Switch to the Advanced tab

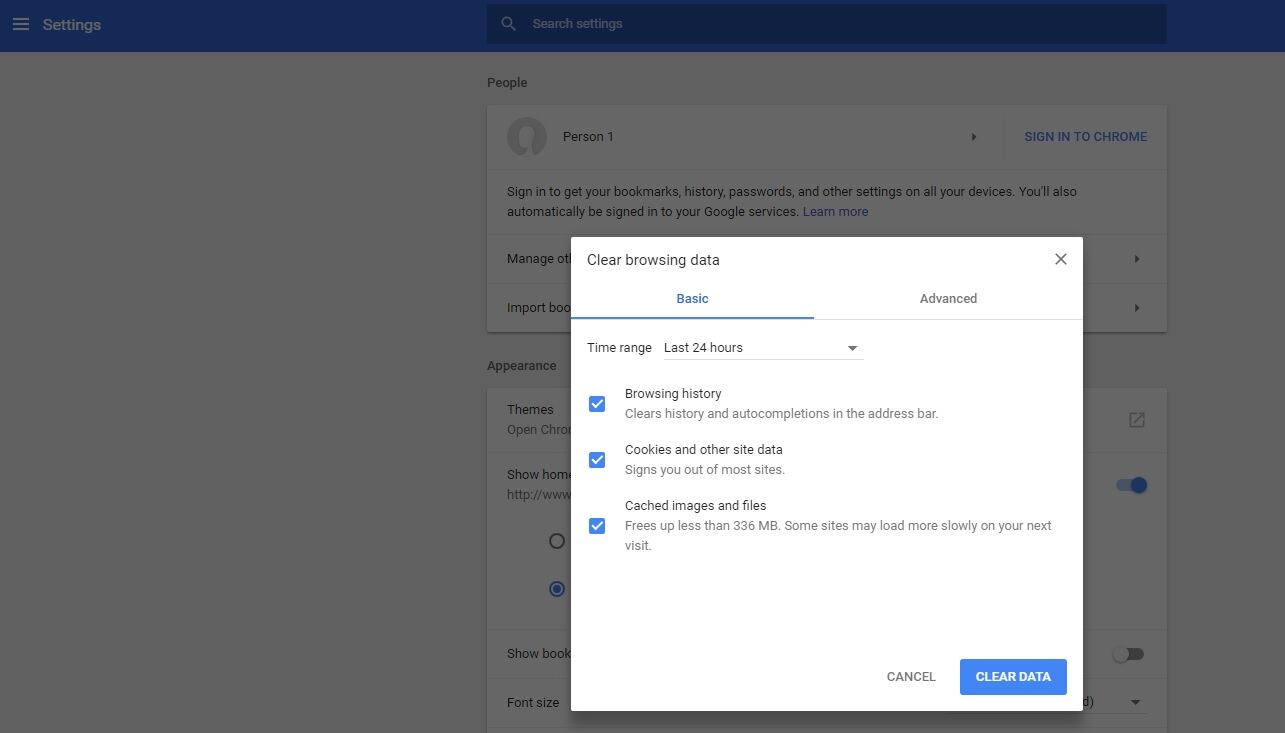coord(948,299)
